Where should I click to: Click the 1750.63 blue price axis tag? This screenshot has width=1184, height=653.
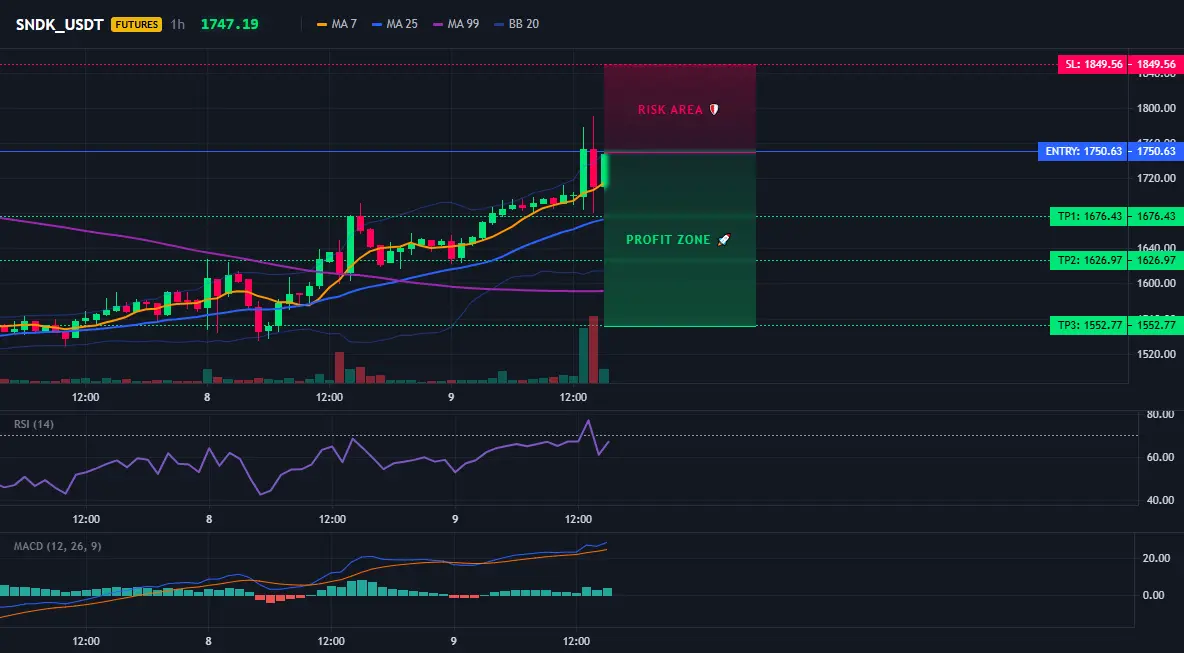click(1155, 151)
